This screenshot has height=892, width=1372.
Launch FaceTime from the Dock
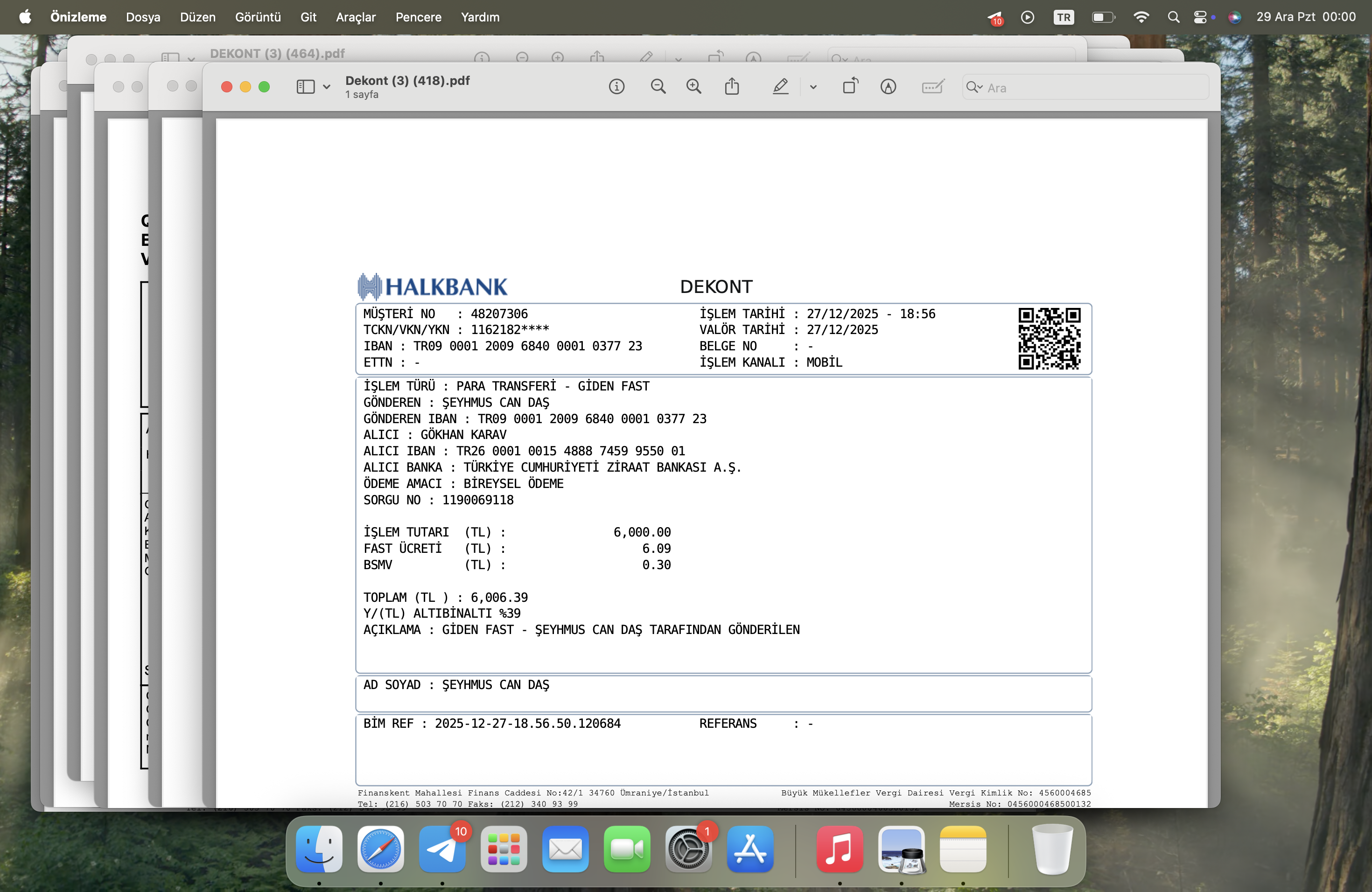coord(627,849)
